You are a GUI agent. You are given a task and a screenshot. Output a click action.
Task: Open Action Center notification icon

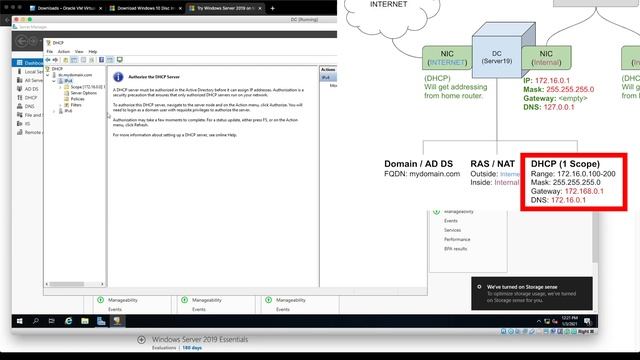pos(587,321)
